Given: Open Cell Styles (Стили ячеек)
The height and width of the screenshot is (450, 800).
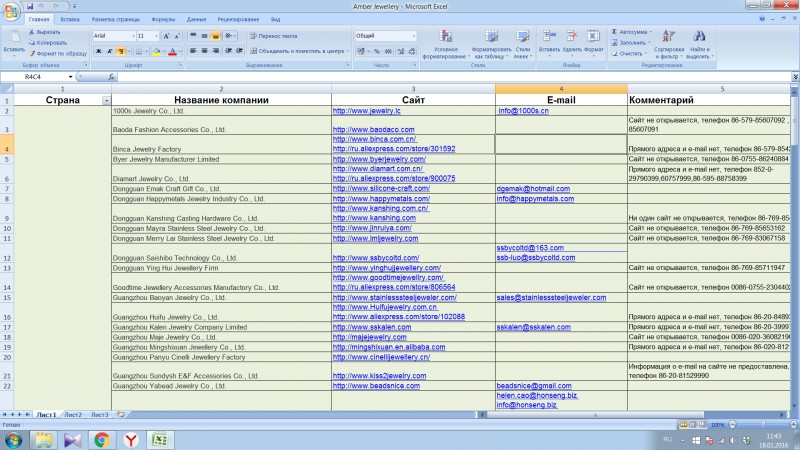Looking at the screenshot, I should [x=522, y=44].
